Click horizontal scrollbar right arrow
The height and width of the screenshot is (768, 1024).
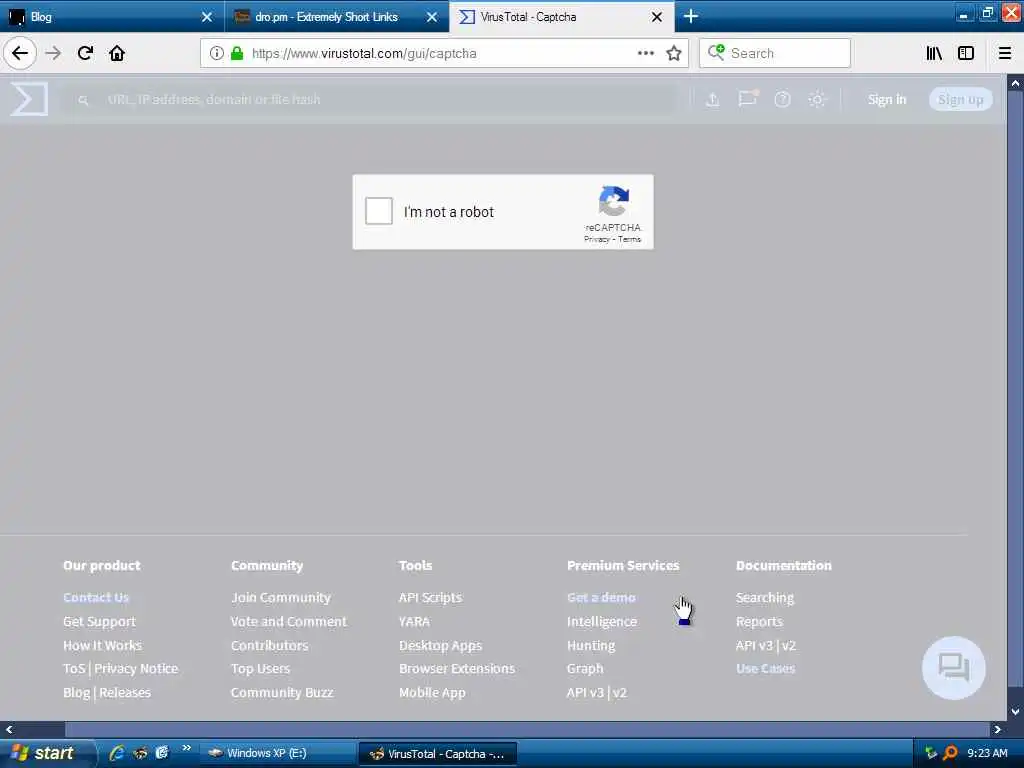pos(997,729)
